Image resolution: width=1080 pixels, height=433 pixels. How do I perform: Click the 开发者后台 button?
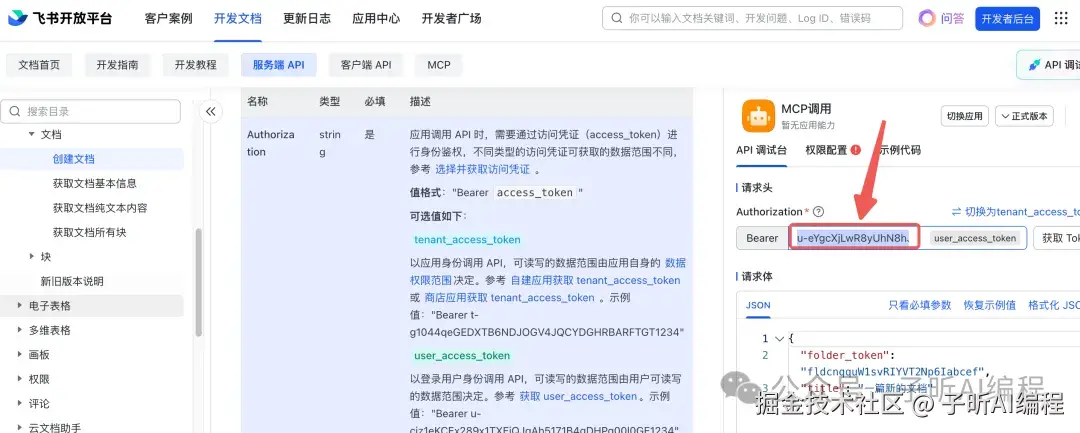1007,19
